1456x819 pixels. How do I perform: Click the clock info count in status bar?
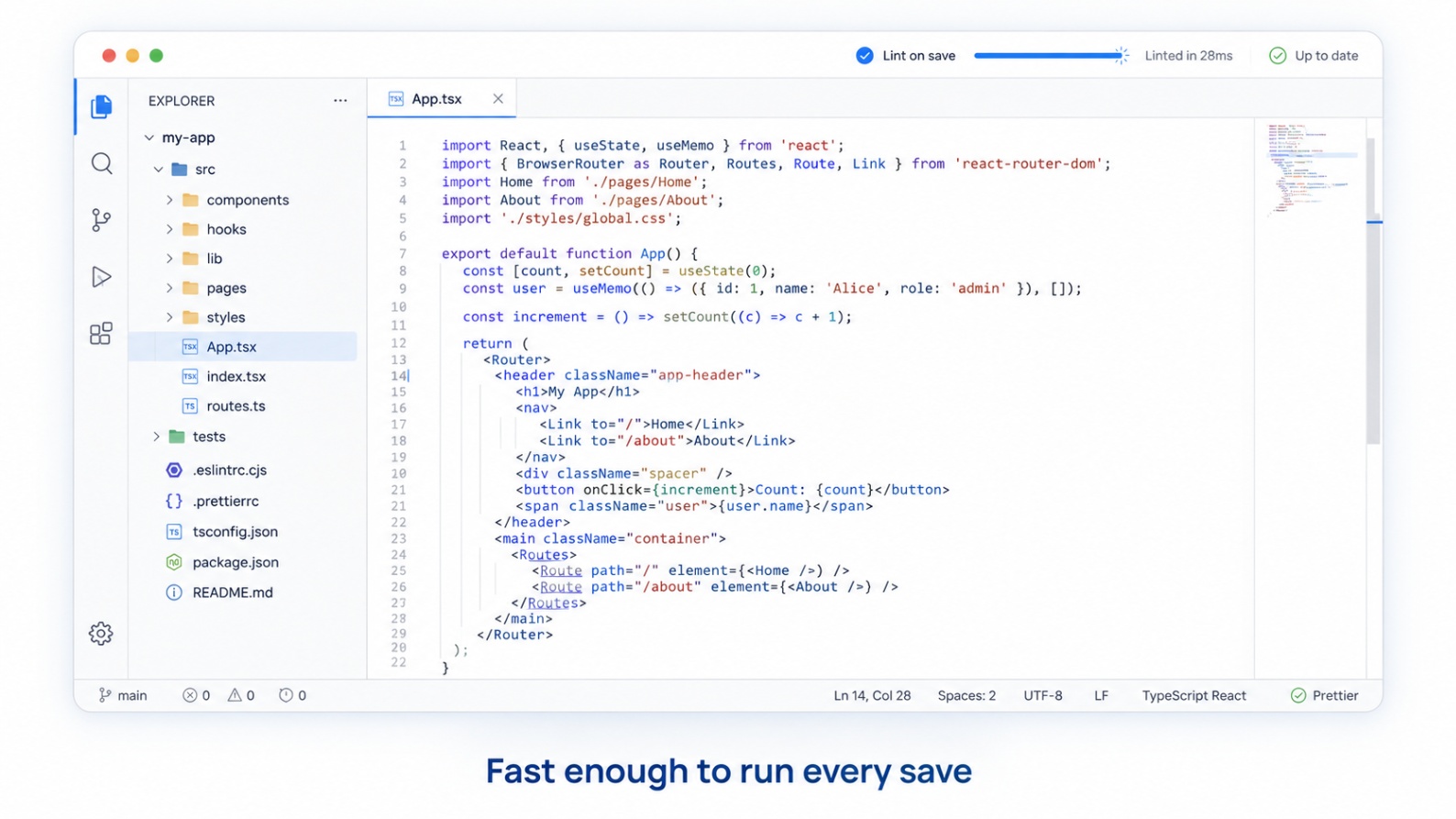tap(286, 695)
